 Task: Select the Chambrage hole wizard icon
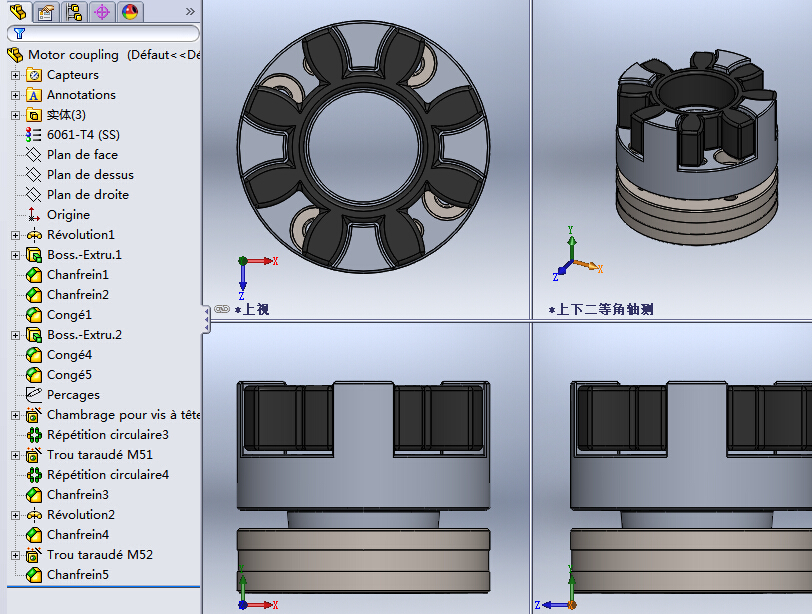tap(34, 415)
